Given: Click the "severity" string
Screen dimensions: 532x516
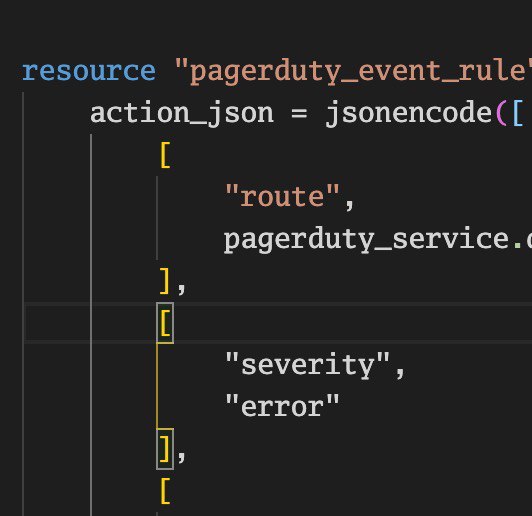Looking at the screenshot, I should (307, 365).
